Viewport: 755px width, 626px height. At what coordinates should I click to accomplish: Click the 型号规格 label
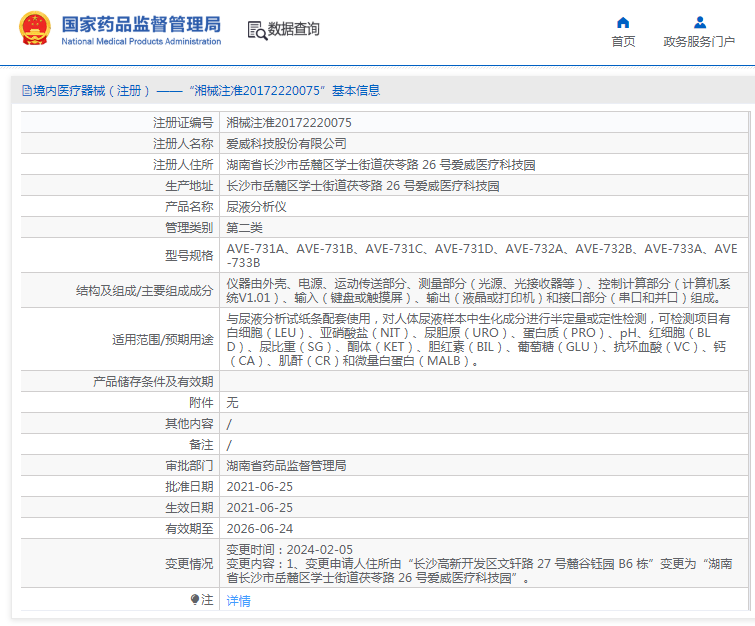189,255
